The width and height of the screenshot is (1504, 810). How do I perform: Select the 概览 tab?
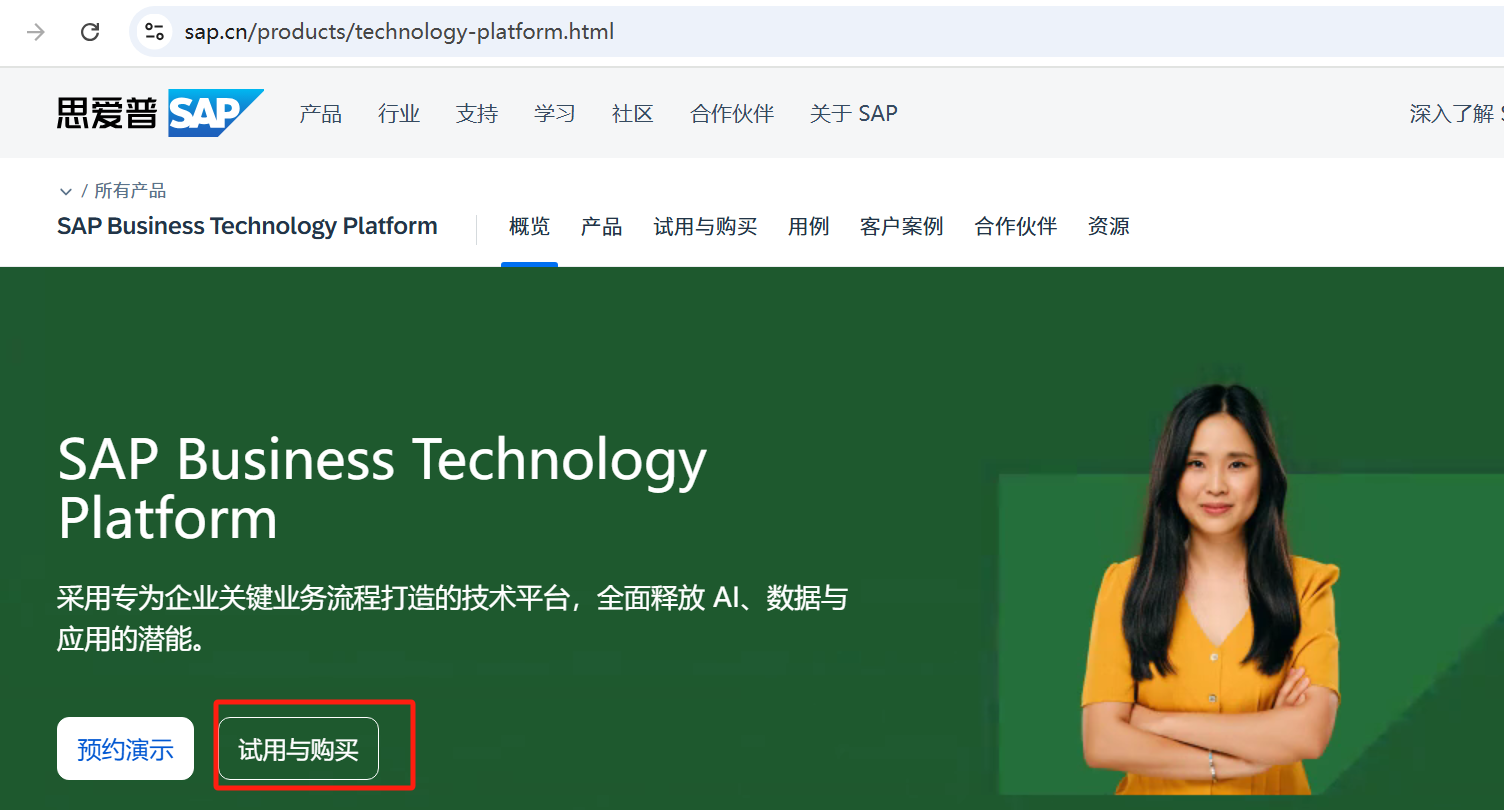529,227
